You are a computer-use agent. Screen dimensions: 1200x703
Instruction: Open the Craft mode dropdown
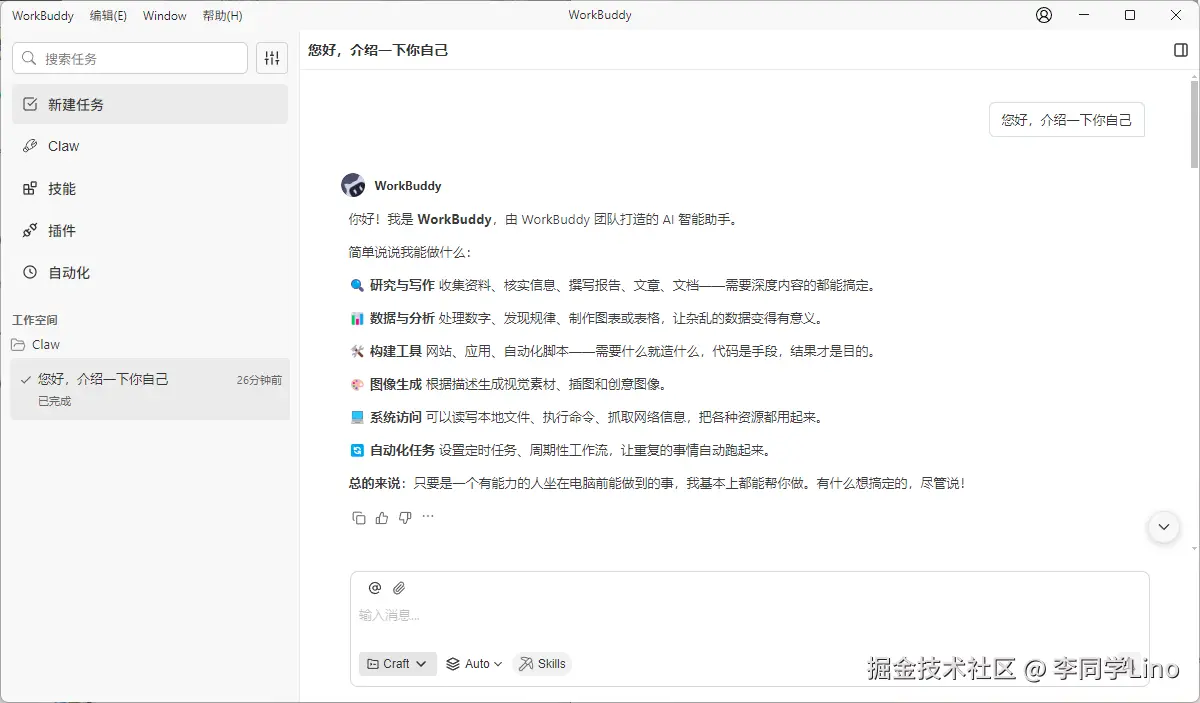click(x=397, y=663)
